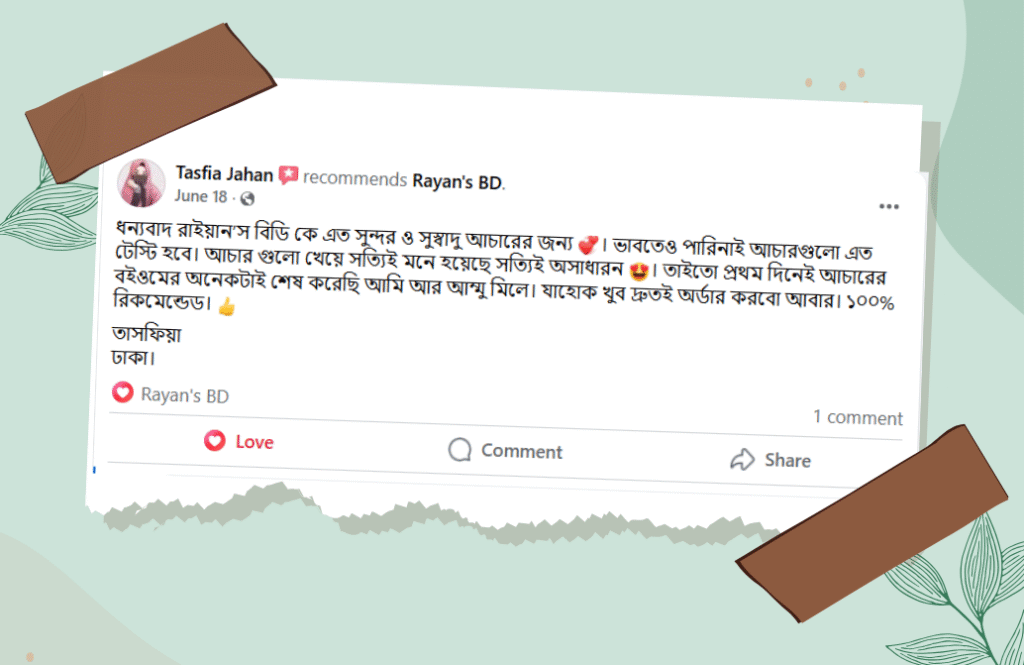
Task: Click the তাসফিয়া signature line
Action: [x=146, y=334]
